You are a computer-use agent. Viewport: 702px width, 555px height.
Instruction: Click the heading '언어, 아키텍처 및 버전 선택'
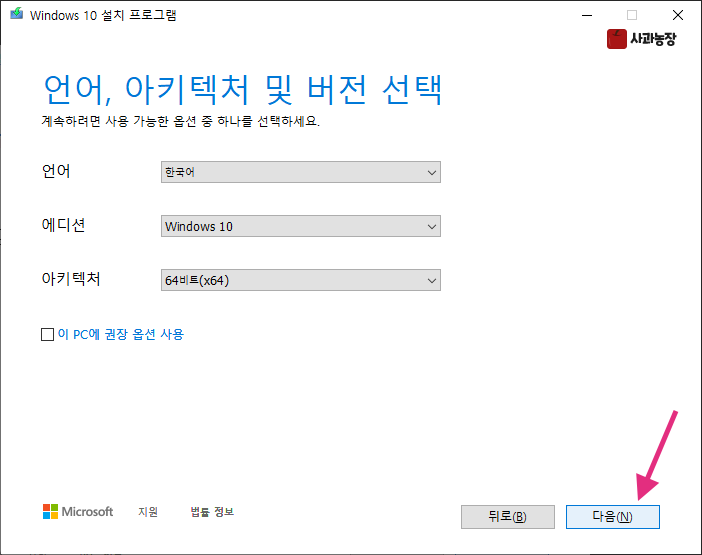[243, 90]
